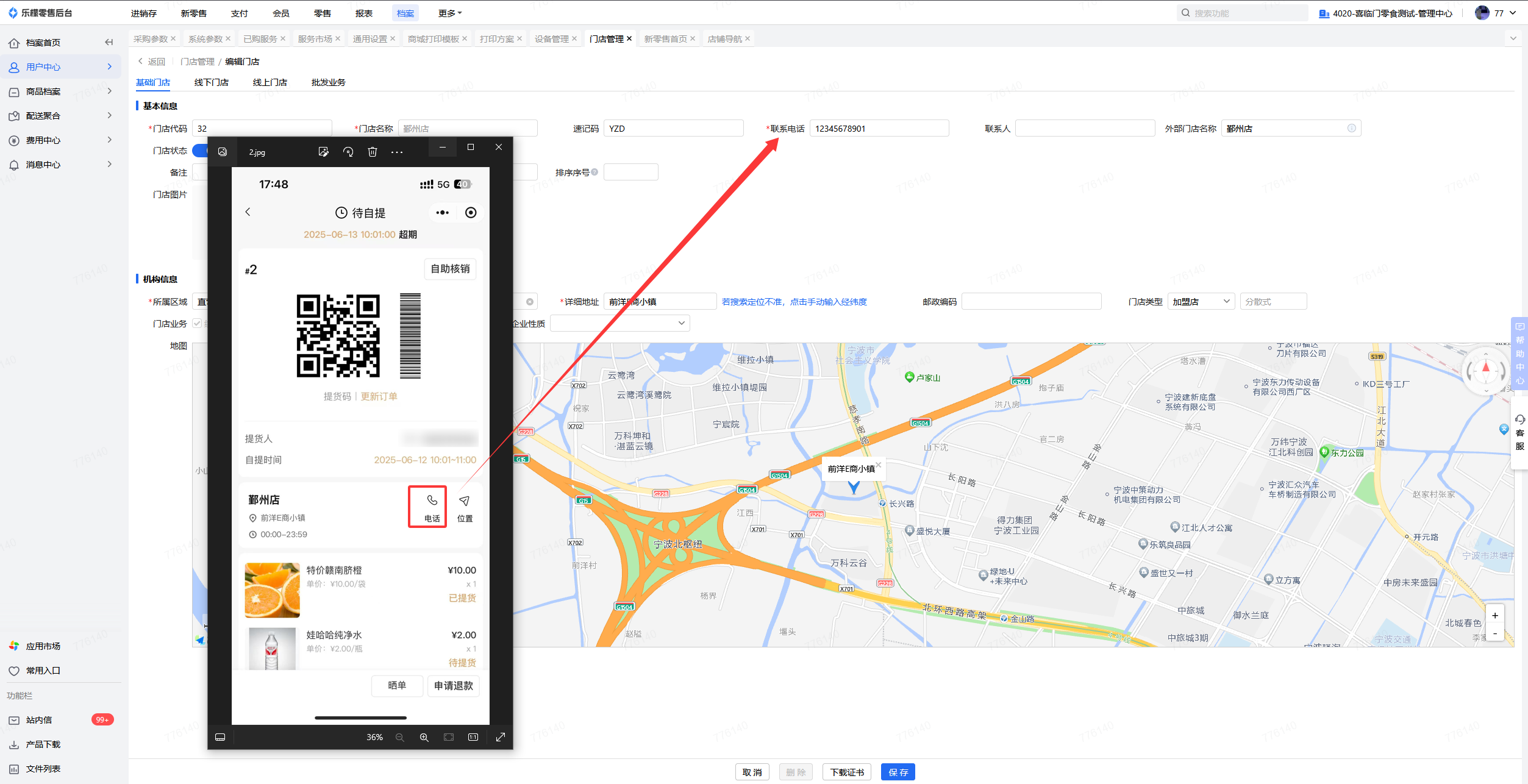Expand the tab list chevron at right
Image resolution: width=1528 pixels, height=784 pixels.
click(1513, 38)
